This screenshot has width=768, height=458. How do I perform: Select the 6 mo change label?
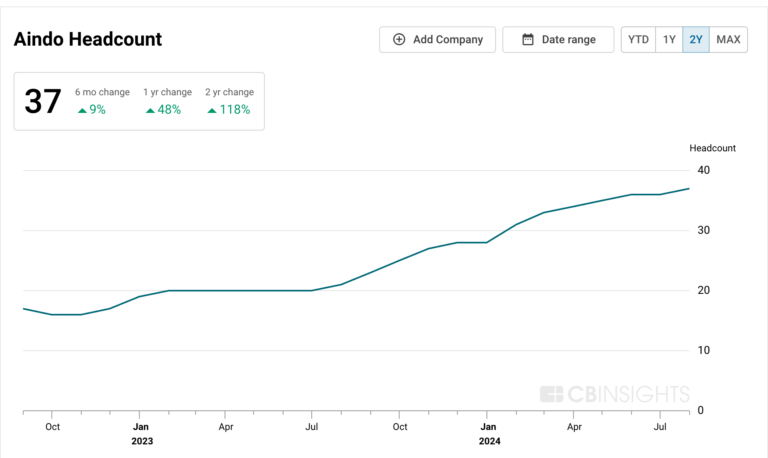(101, 92)
